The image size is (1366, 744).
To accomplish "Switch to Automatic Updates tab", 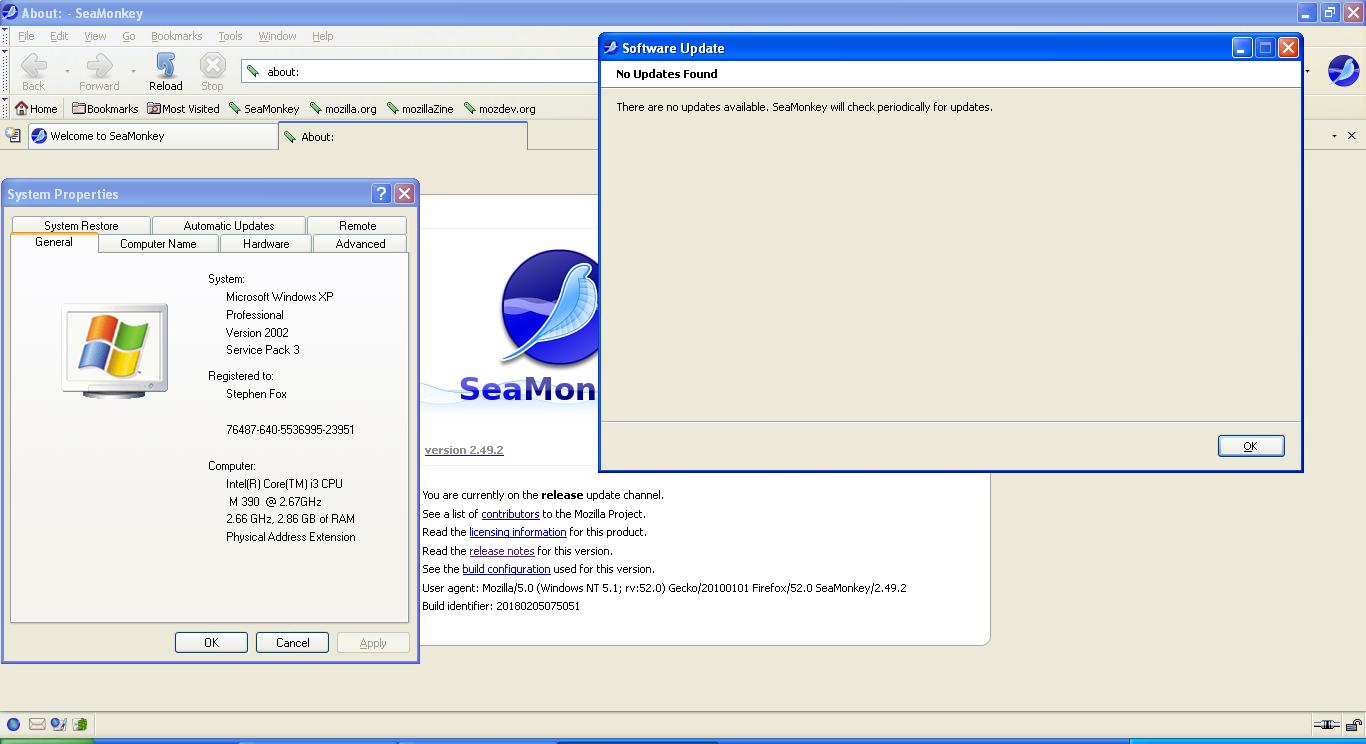I will (229, 226).
